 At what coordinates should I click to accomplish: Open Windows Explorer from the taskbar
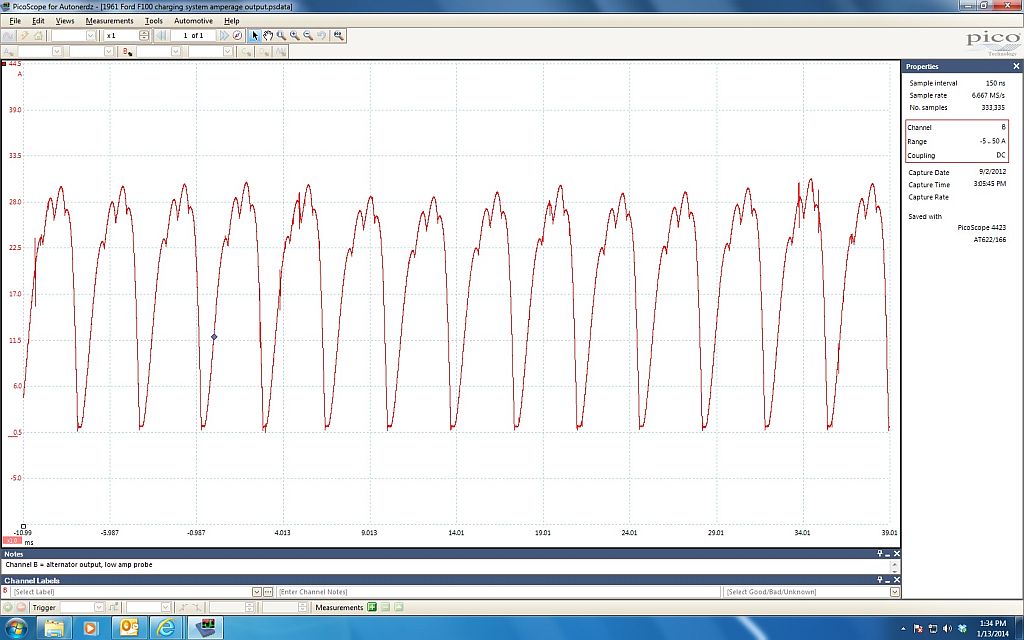coord(54,628)
